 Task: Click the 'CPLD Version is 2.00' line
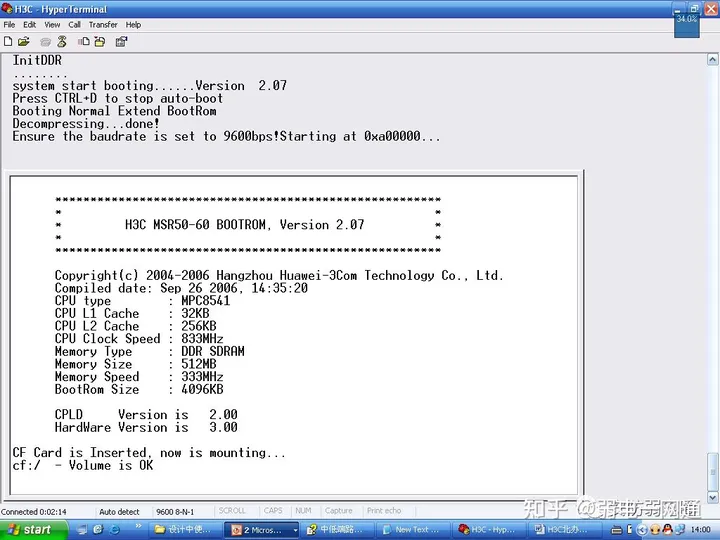coord(146,415)
